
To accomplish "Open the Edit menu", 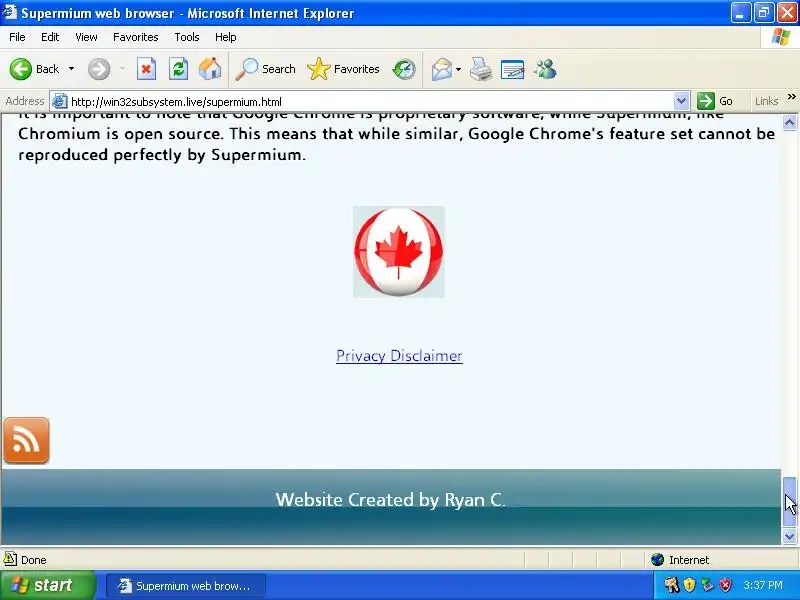I will pyautogui.click(x=50, y=37).
